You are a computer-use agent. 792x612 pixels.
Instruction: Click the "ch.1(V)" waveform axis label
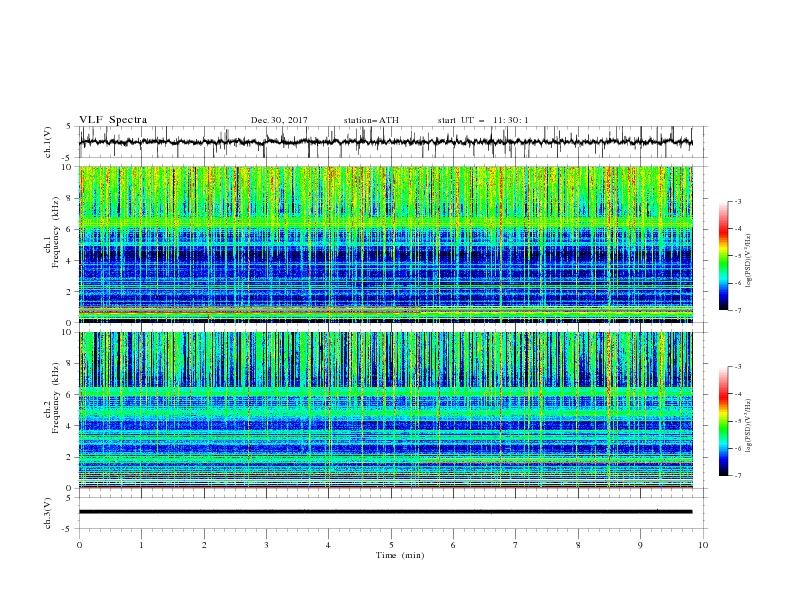[48, 142]
